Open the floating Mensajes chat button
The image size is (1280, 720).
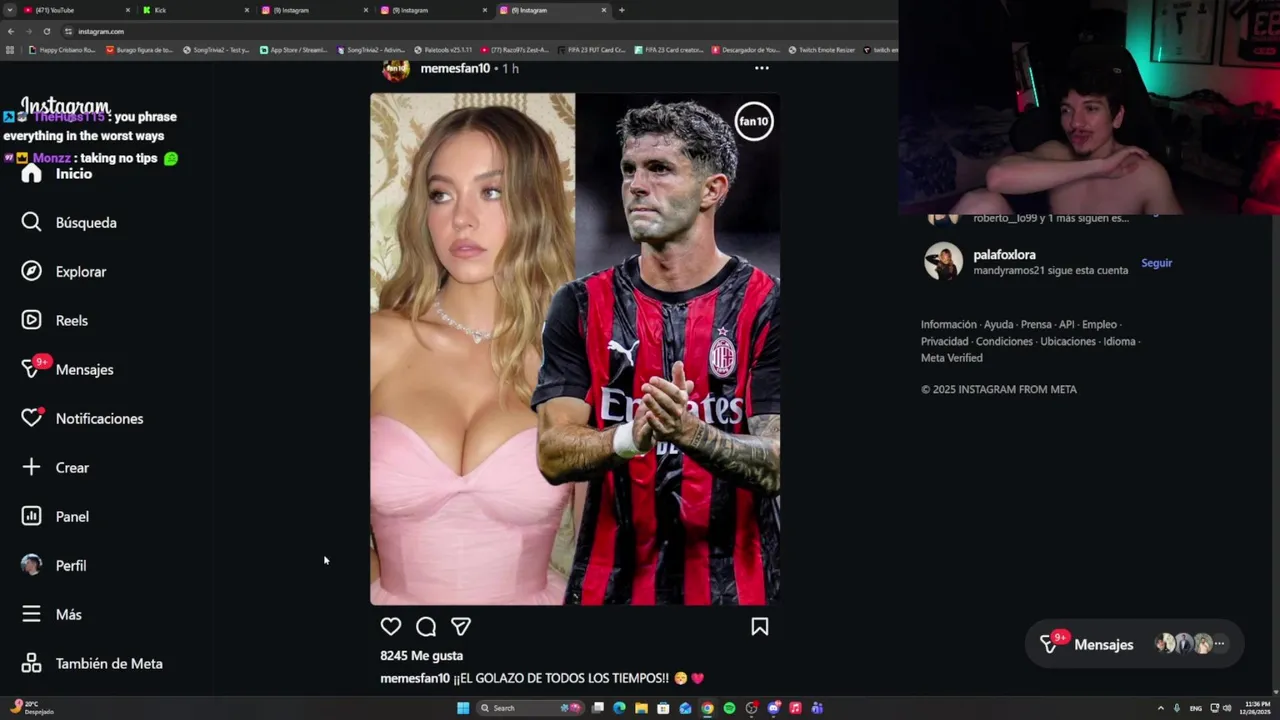pos(1134,645)
